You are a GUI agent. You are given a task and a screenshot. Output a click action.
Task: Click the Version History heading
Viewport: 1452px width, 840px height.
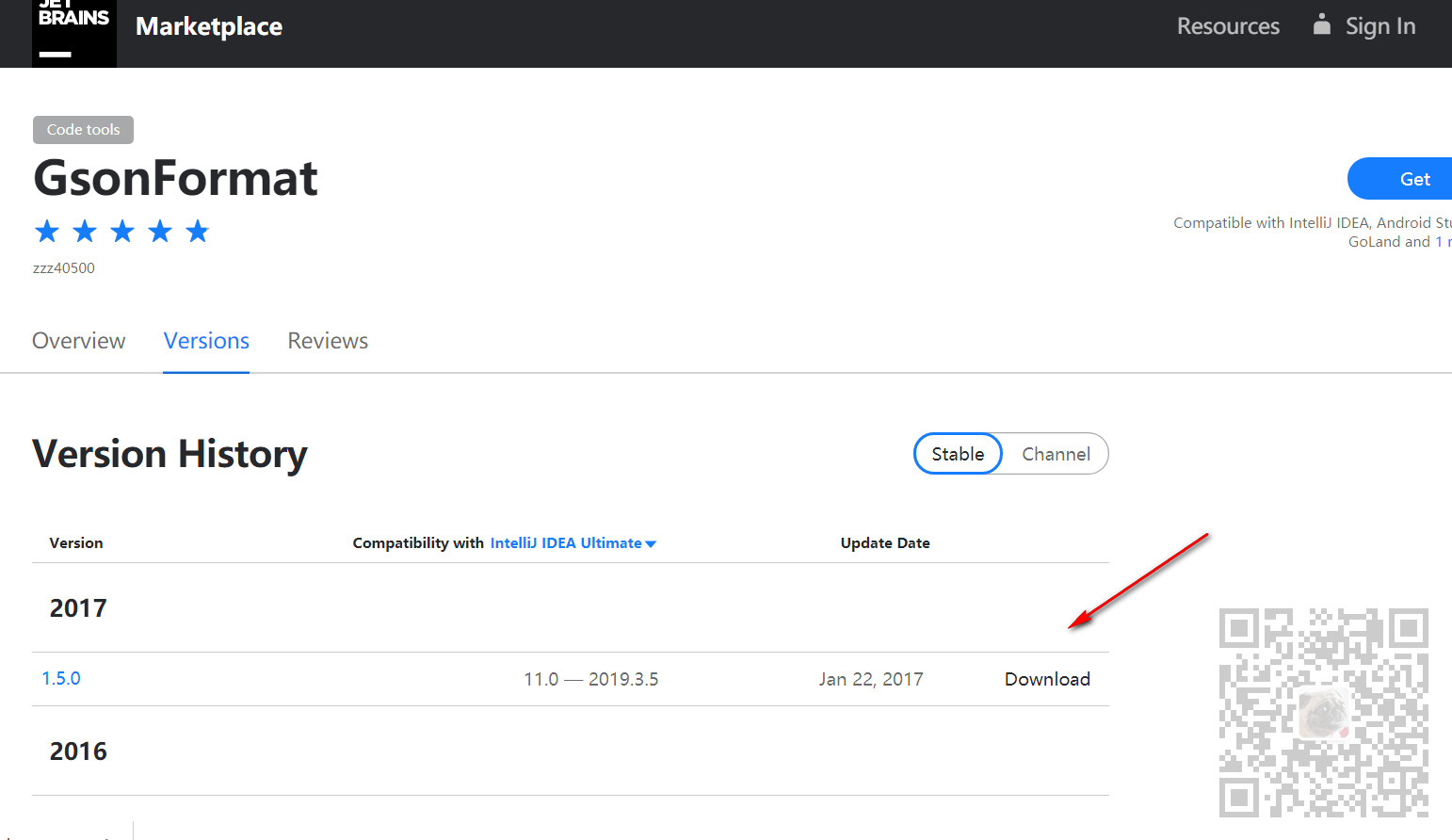coord(169,454)
